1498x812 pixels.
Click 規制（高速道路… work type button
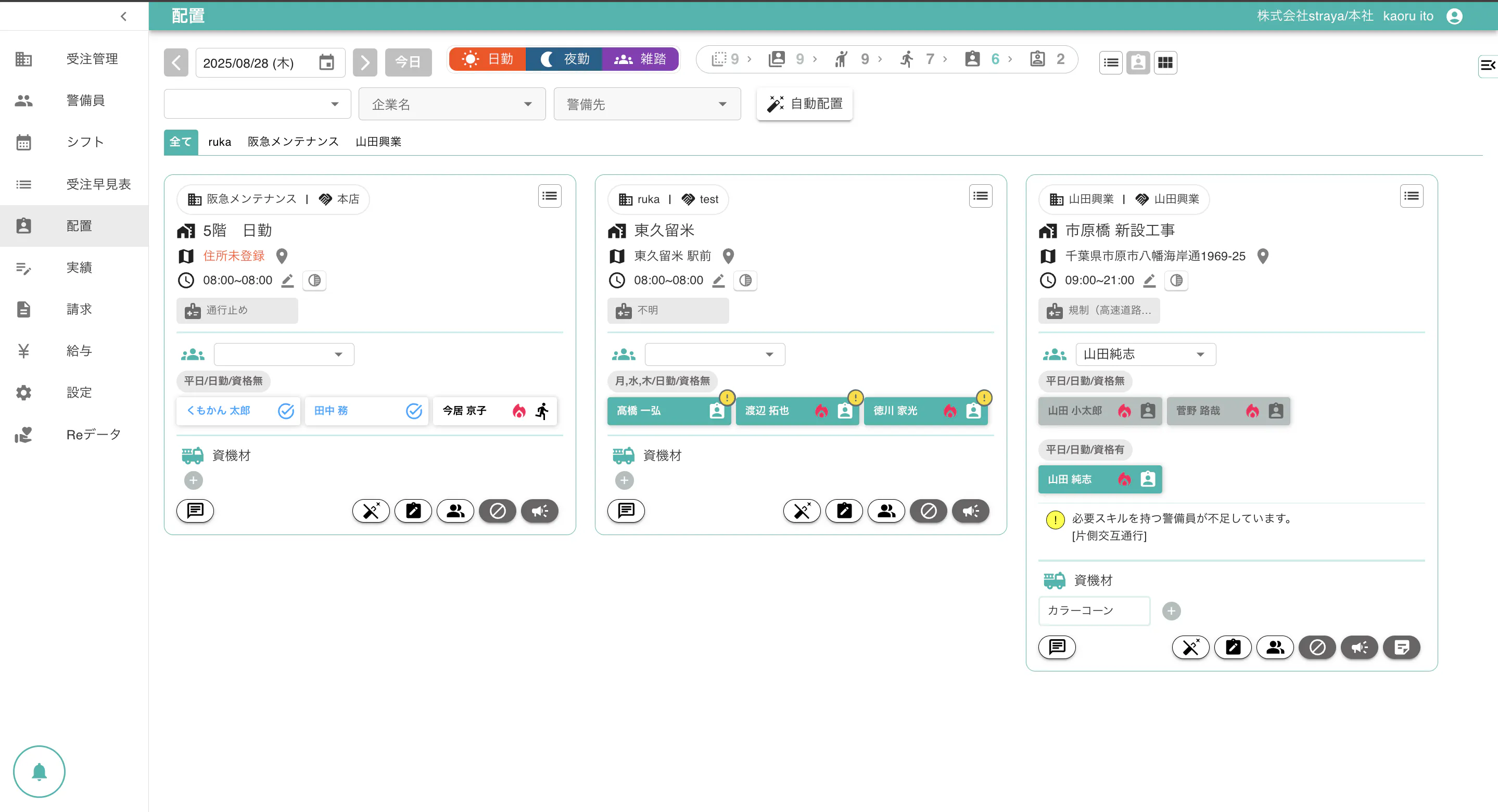(1098, 311)
